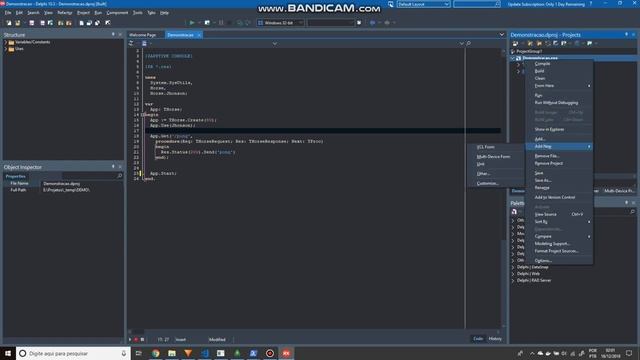Pin the Projects panel using pushpin icon

coord(626,35)
